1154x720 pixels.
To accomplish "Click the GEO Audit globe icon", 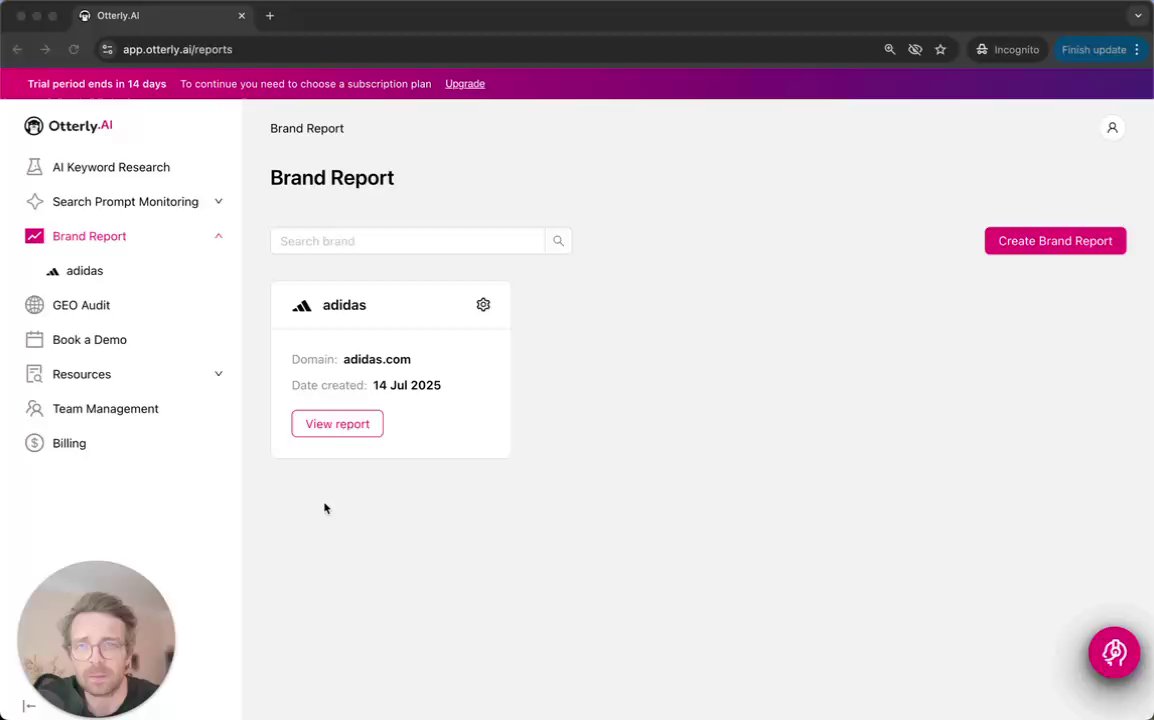I will tap(34, 305).
